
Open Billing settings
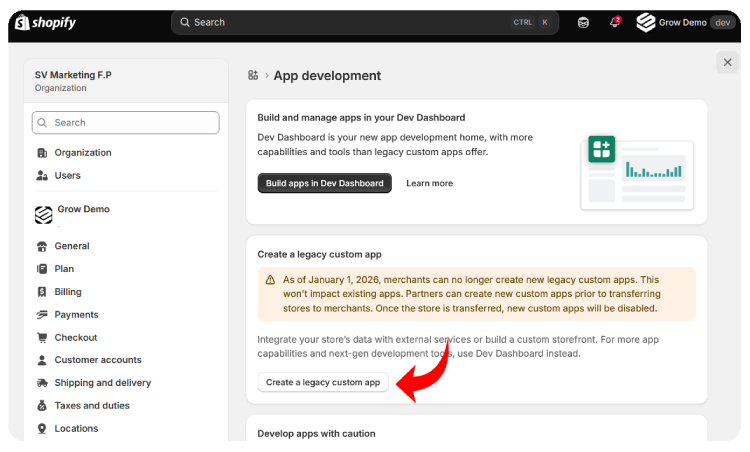[x=68, y=292]
